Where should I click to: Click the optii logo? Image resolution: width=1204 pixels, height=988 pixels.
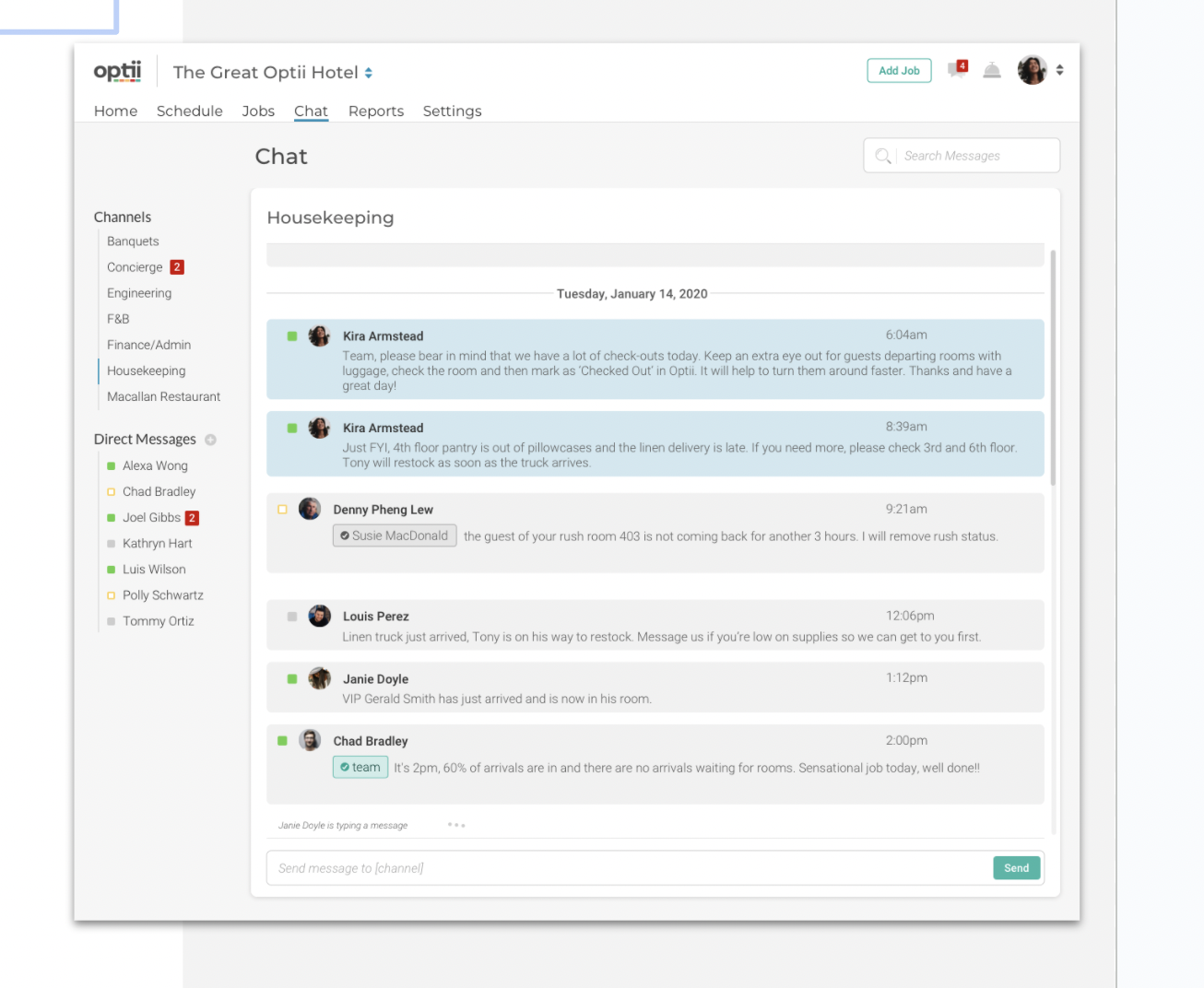click(x=117, y=71)
